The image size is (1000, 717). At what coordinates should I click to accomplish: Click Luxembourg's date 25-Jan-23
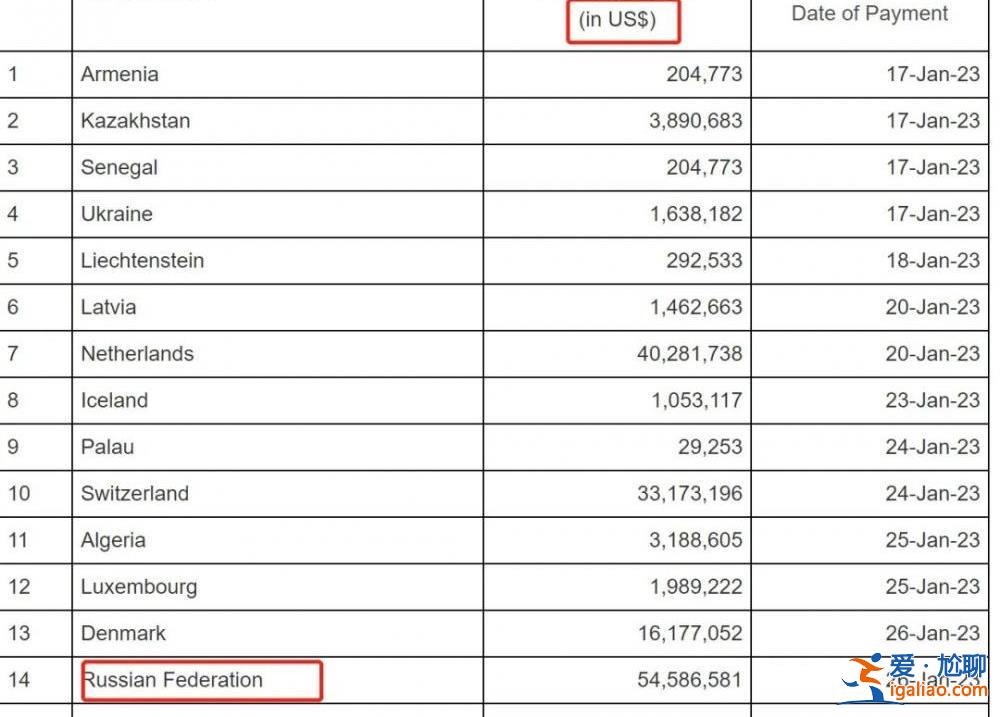(x=932, y=586)
